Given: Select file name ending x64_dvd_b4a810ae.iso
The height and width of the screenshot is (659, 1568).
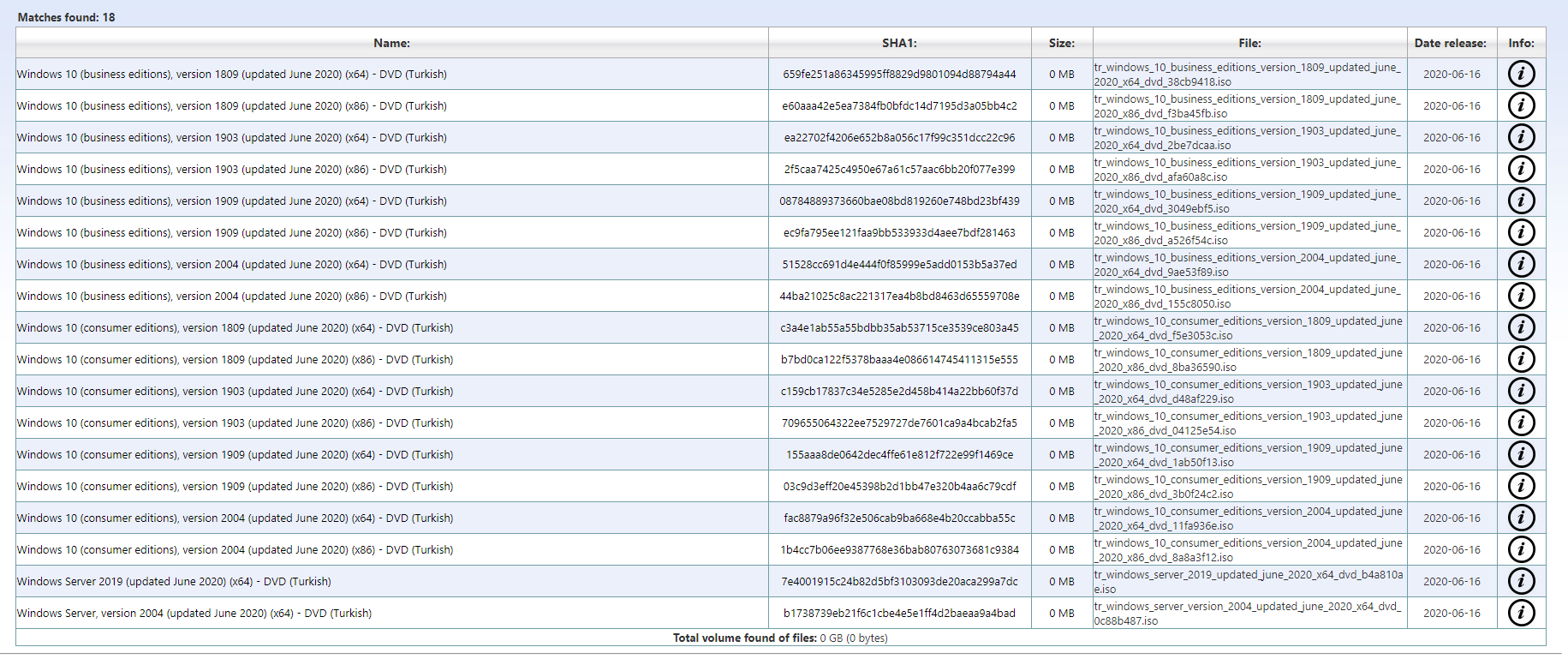Looking at the screenshot, I should coord(1249,582).
